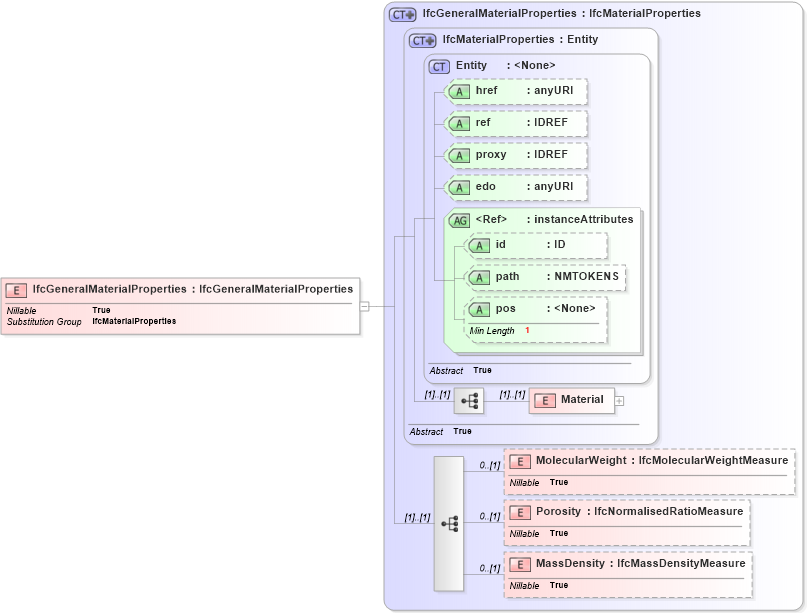
Task: Click the E icon on the Material element
Action: pos(544,400)
